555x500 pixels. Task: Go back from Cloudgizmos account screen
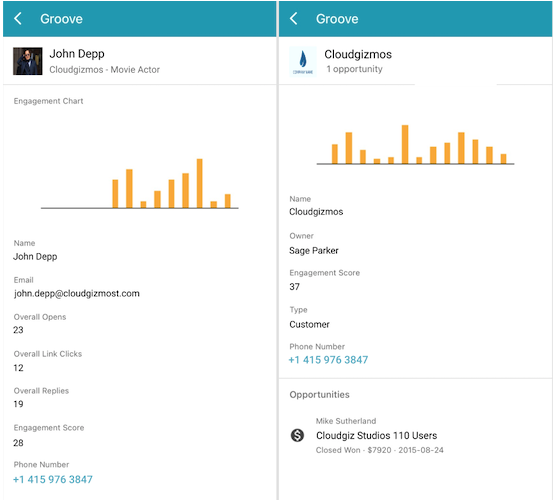(x=293, y=18)
